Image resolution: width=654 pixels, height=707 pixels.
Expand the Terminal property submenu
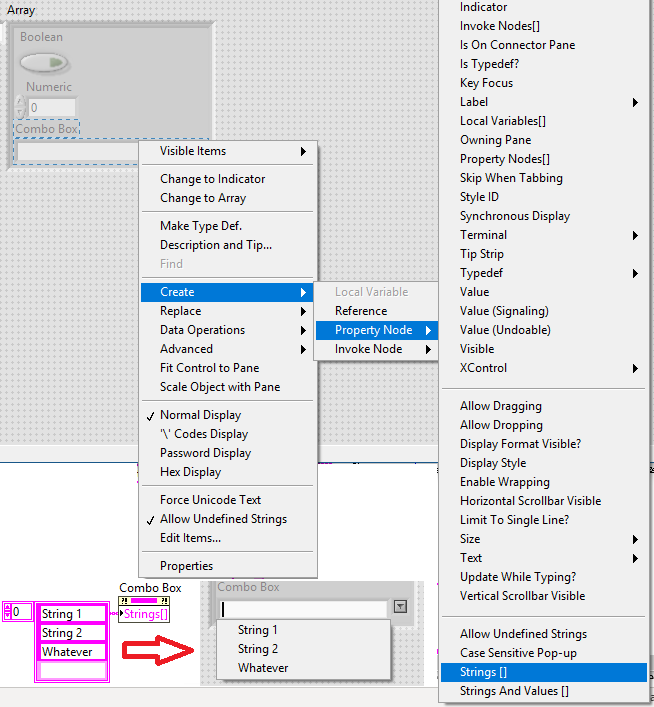[x=543, y=235]
